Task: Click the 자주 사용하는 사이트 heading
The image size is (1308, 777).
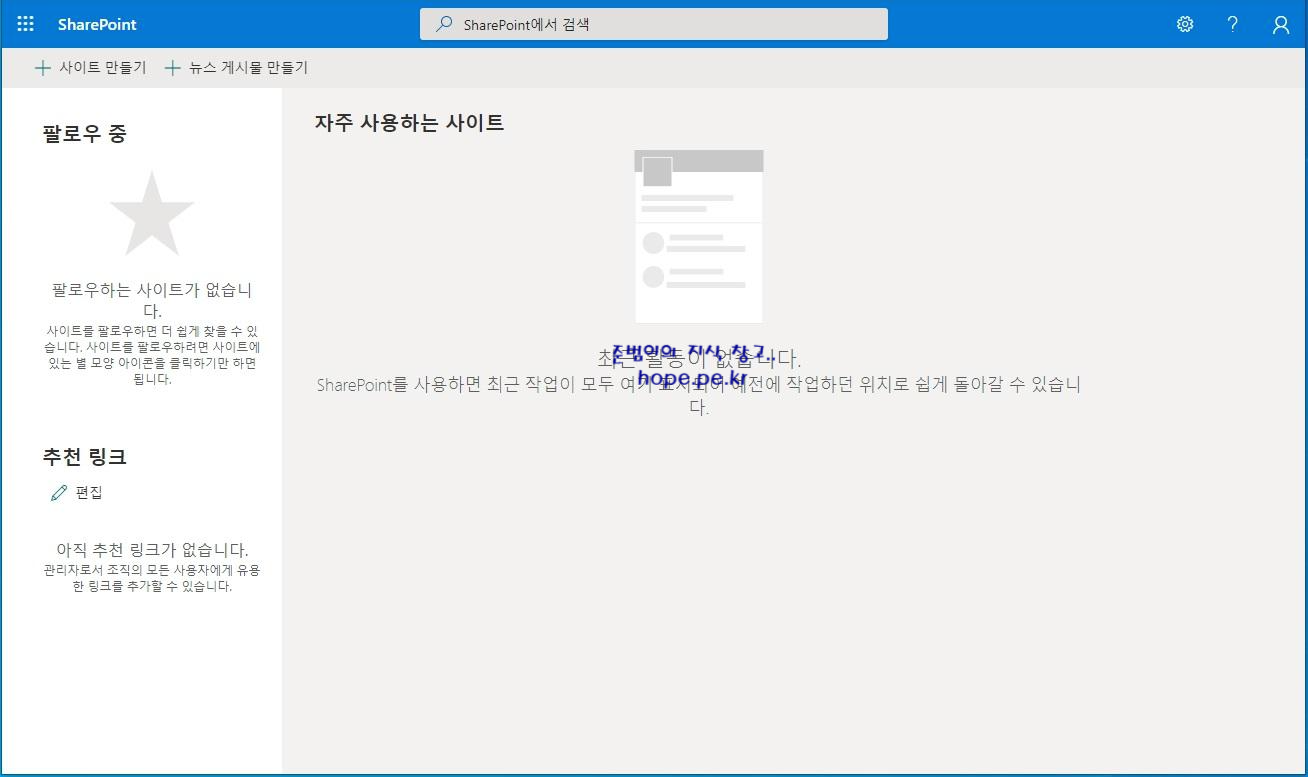Action: [x=409, y=123]
